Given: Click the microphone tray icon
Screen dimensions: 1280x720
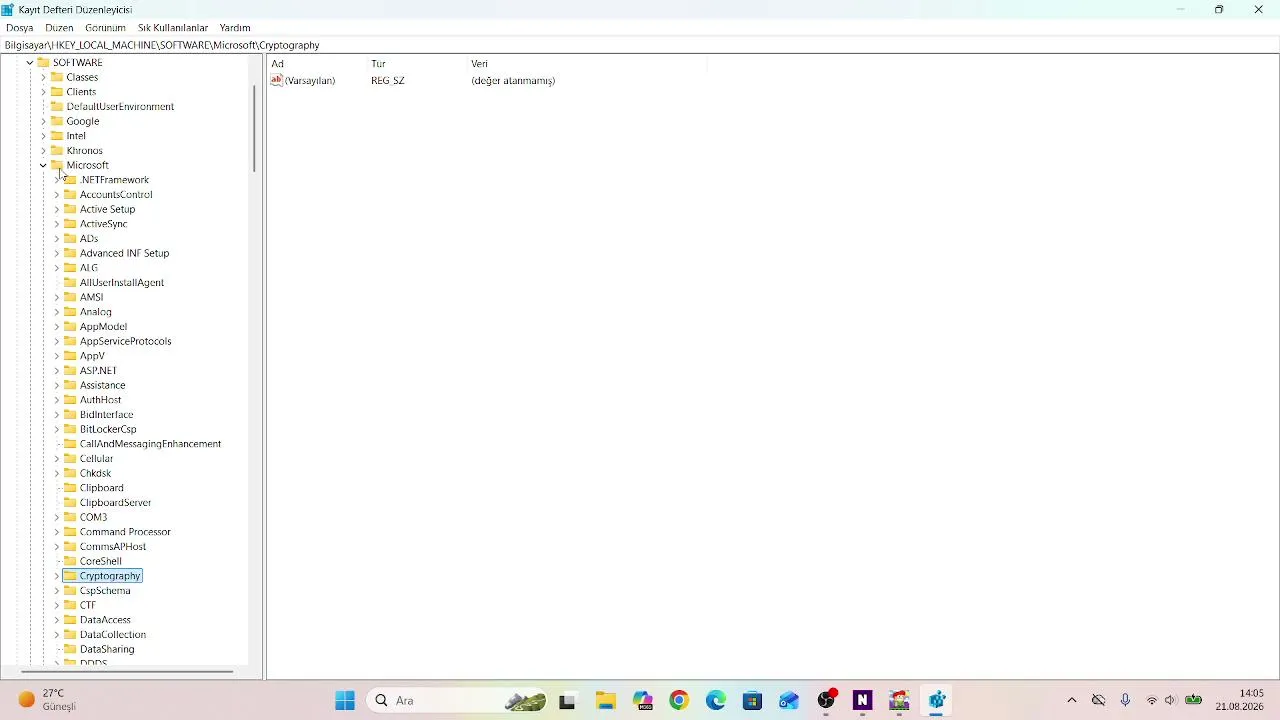Looking at the screenshot, I should (1125, 700).
